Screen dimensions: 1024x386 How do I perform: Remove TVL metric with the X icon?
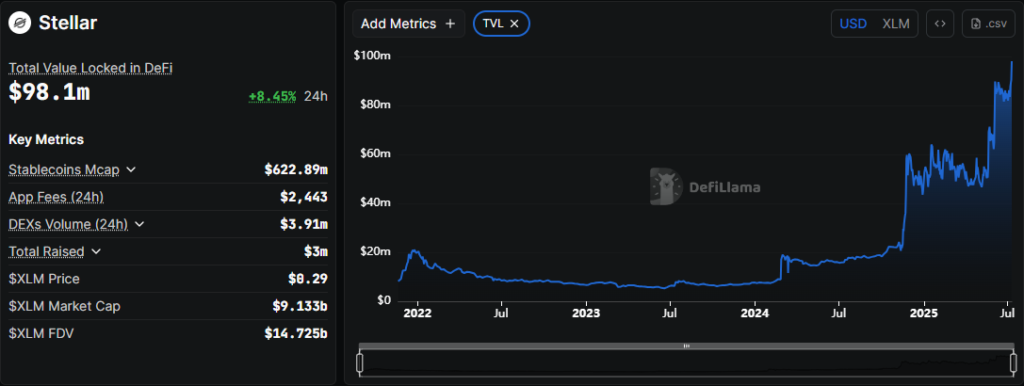[x=514, y=24]
